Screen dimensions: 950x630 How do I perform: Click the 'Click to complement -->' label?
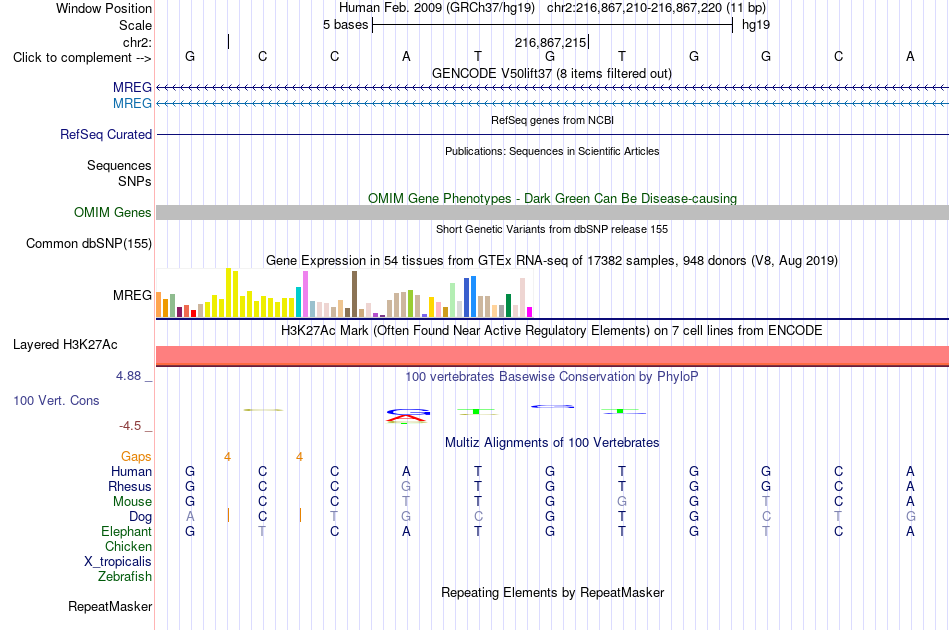pyautogui.click(x=82, y=58)
